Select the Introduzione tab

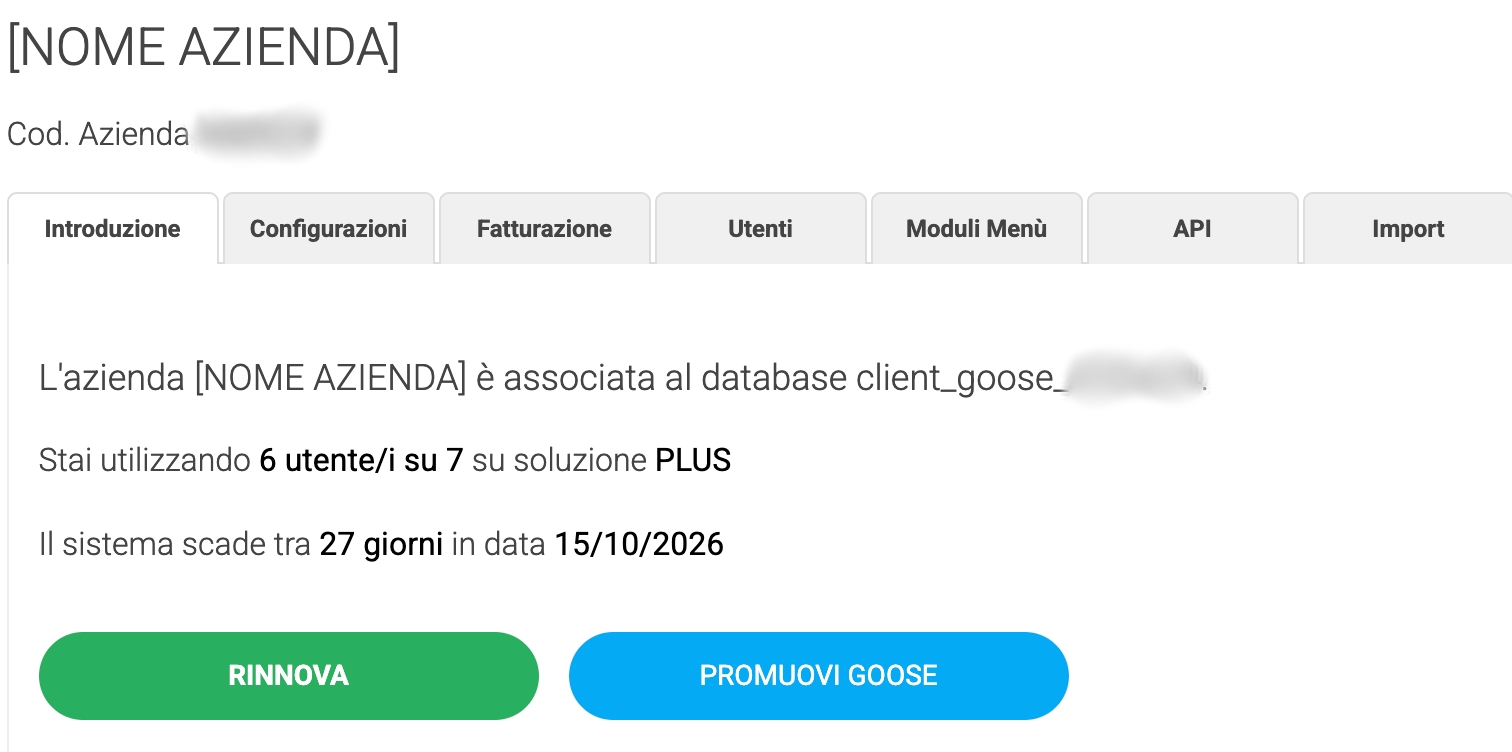[112, 228]
